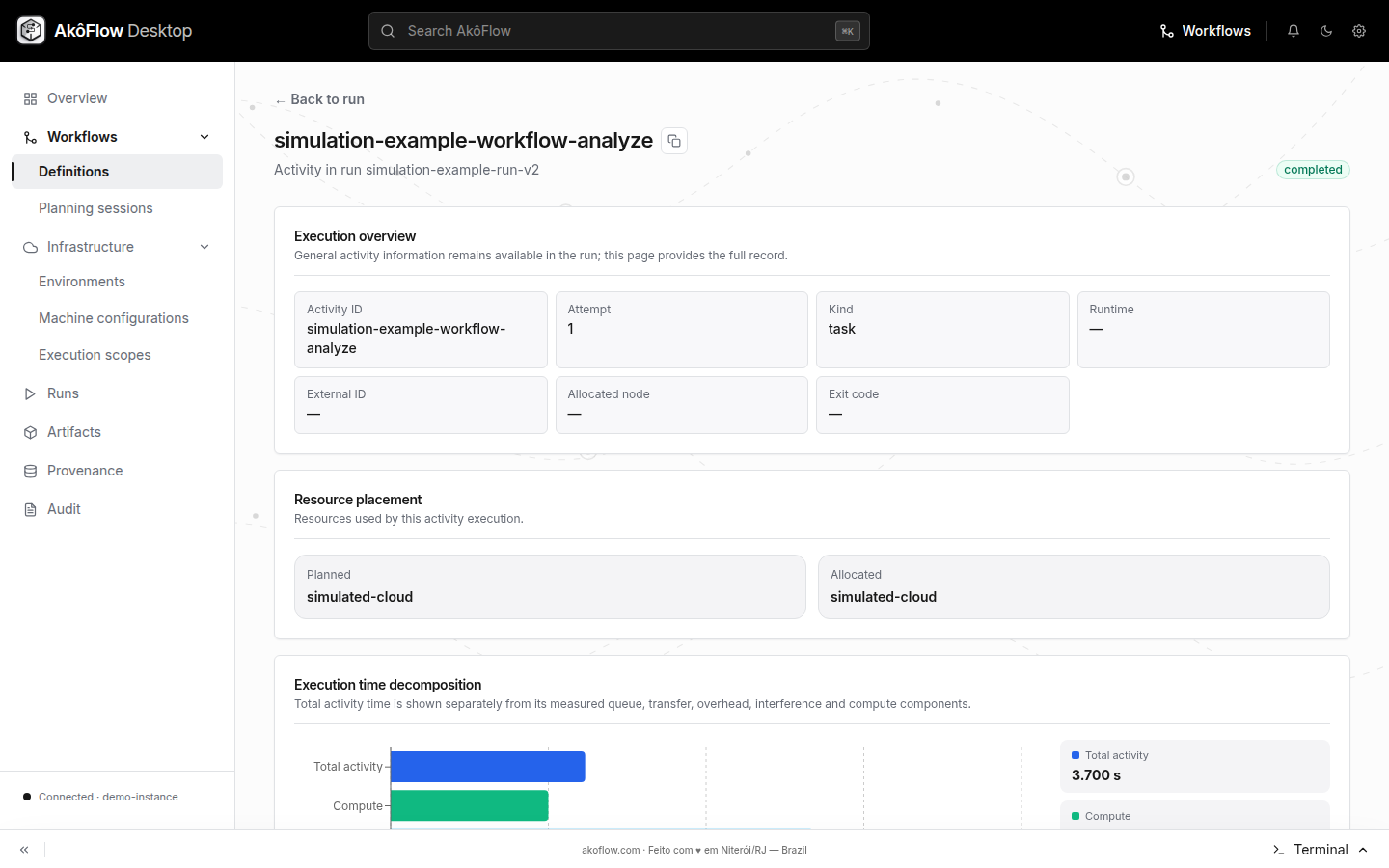
Task: Click the blue Total activity bar
Action: (x=488, y=767)
